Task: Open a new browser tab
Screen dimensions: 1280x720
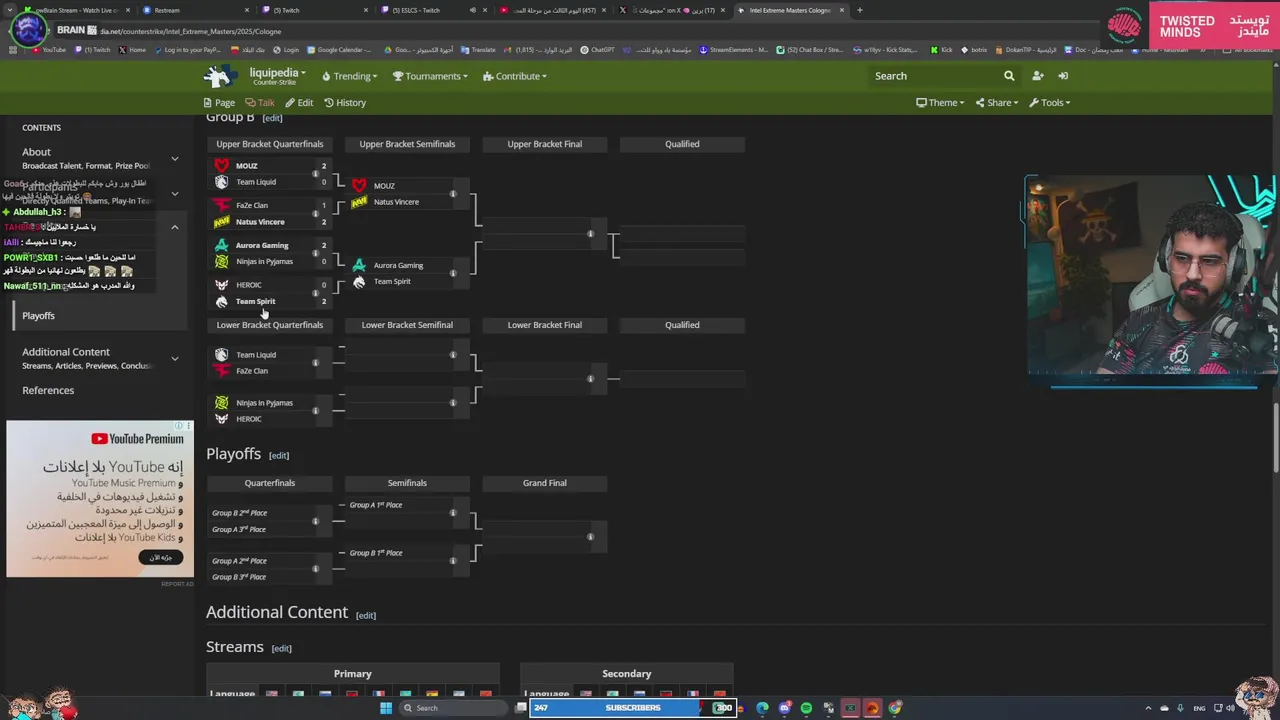Action: coord(860,10)
